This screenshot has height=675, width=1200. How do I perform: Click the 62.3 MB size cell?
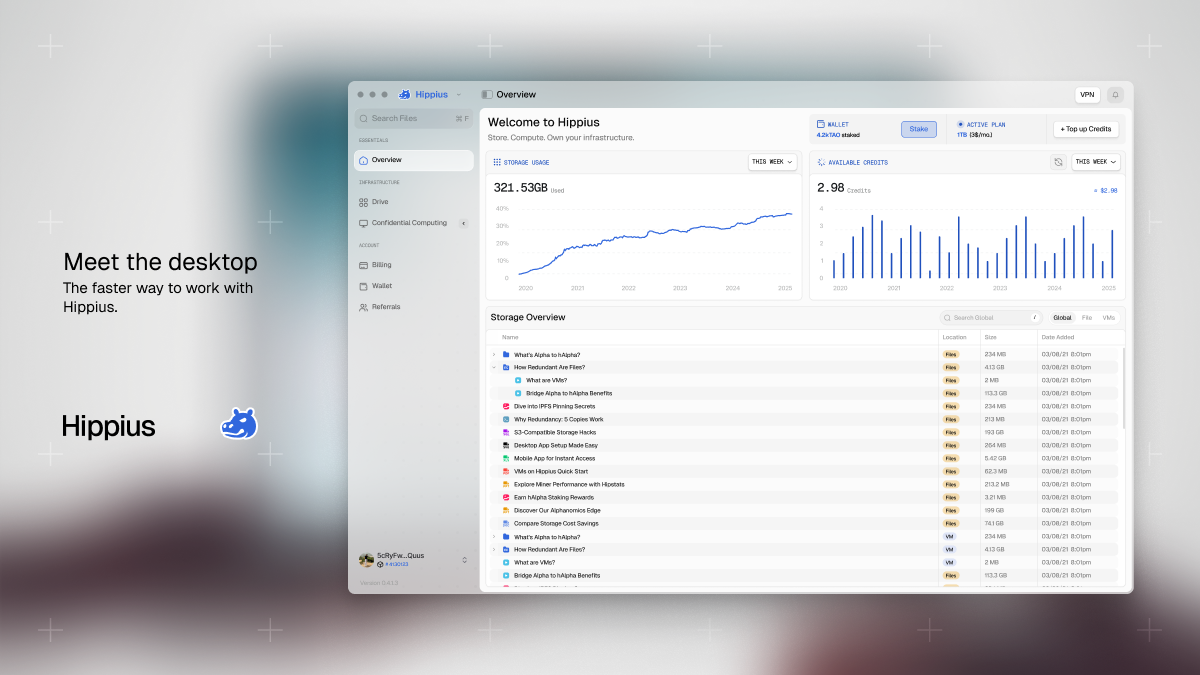tap(996, 471)
